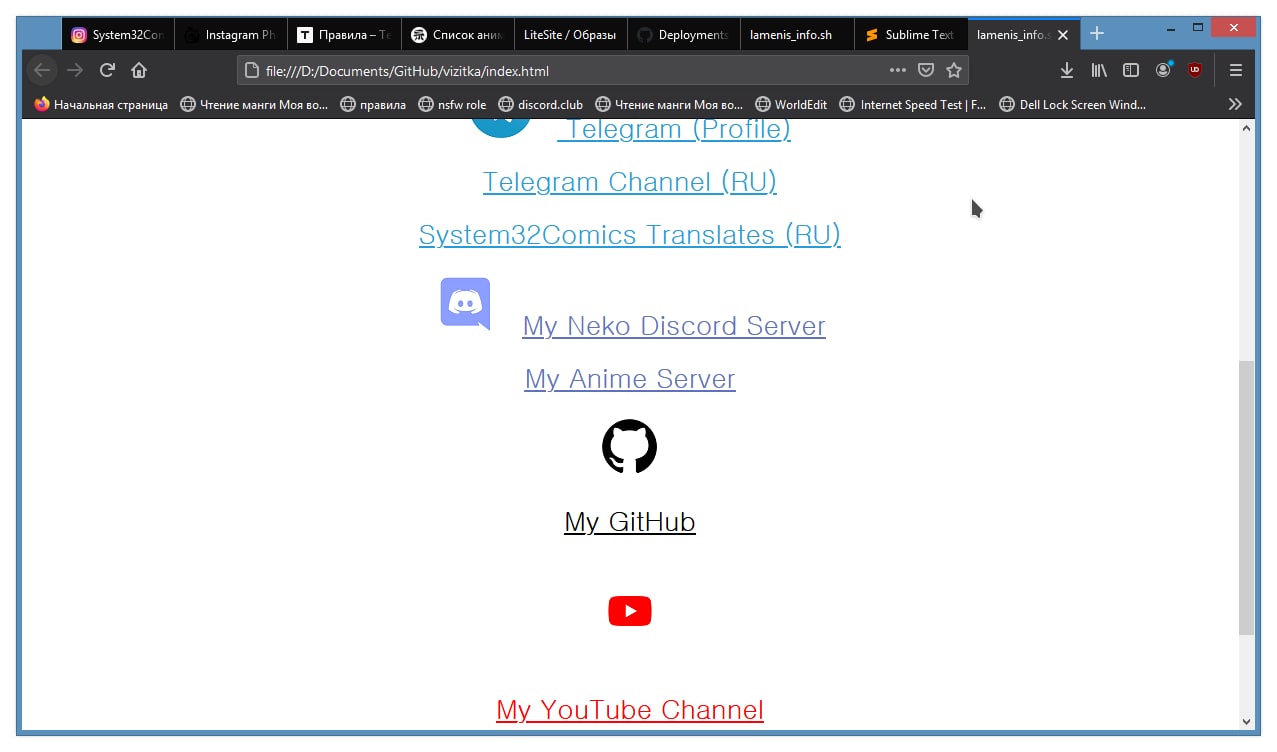Click the red YouTube play logo
Image resolution: width=1277 pixels, height=752 pixels.
pyautogui.click(x=630, y=611)
